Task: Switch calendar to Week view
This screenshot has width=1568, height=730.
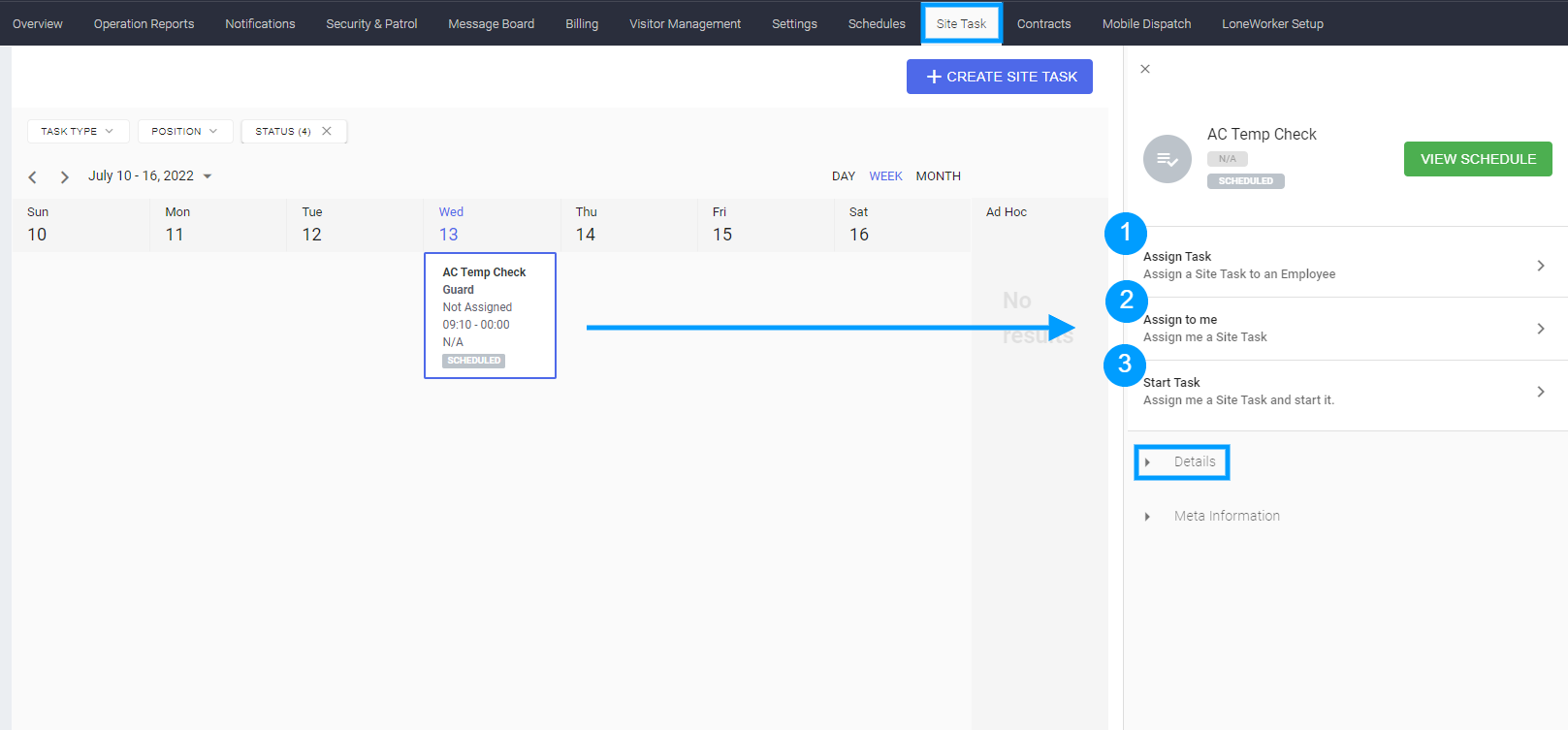Action: pos(885,176)
